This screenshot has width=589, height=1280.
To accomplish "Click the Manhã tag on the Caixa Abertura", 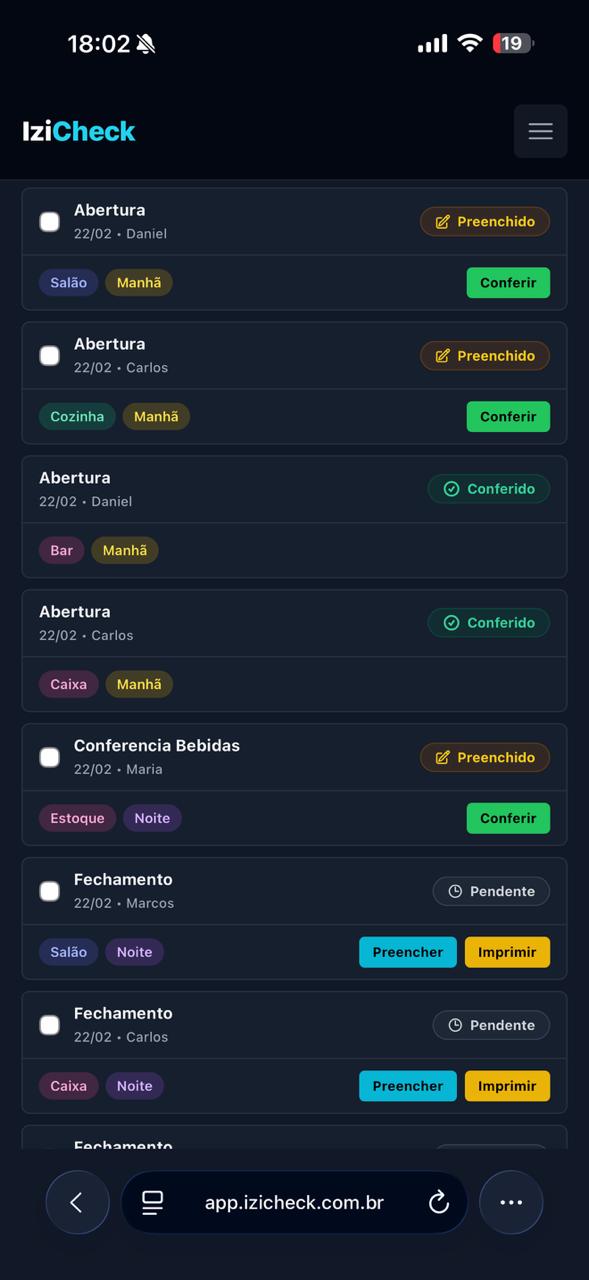I will pyautogui.click(x=139, y=684).
